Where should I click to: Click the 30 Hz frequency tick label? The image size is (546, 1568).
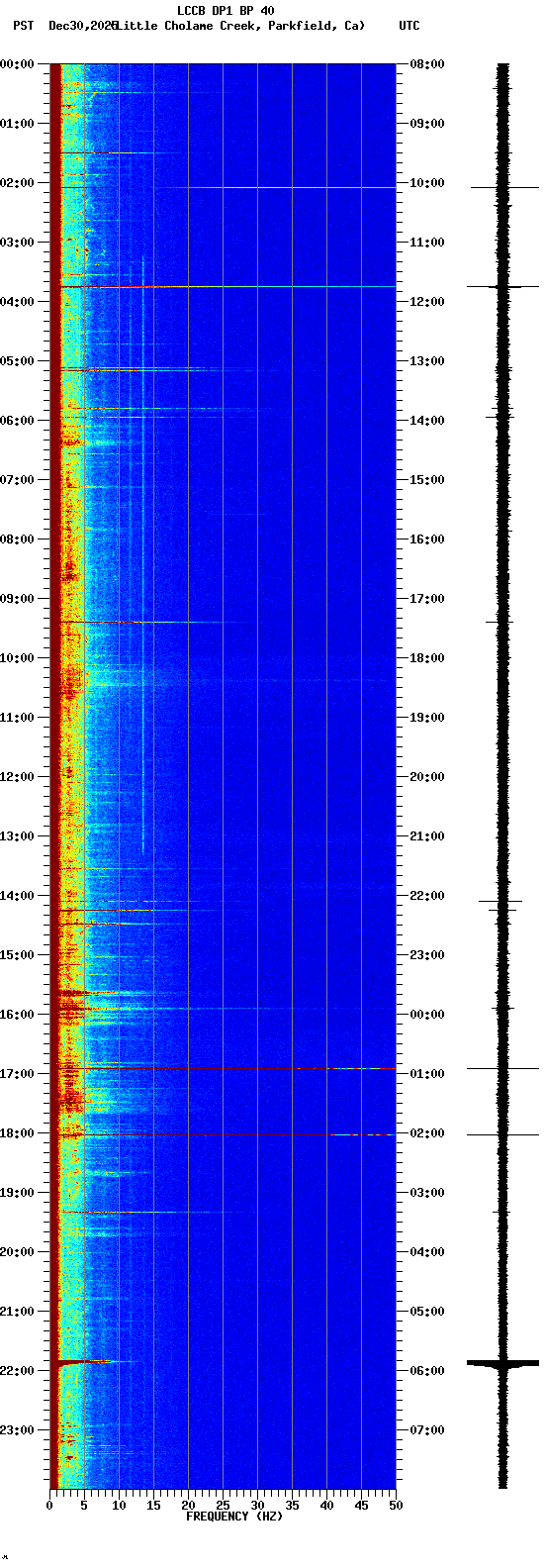(x=257, y=1506)
